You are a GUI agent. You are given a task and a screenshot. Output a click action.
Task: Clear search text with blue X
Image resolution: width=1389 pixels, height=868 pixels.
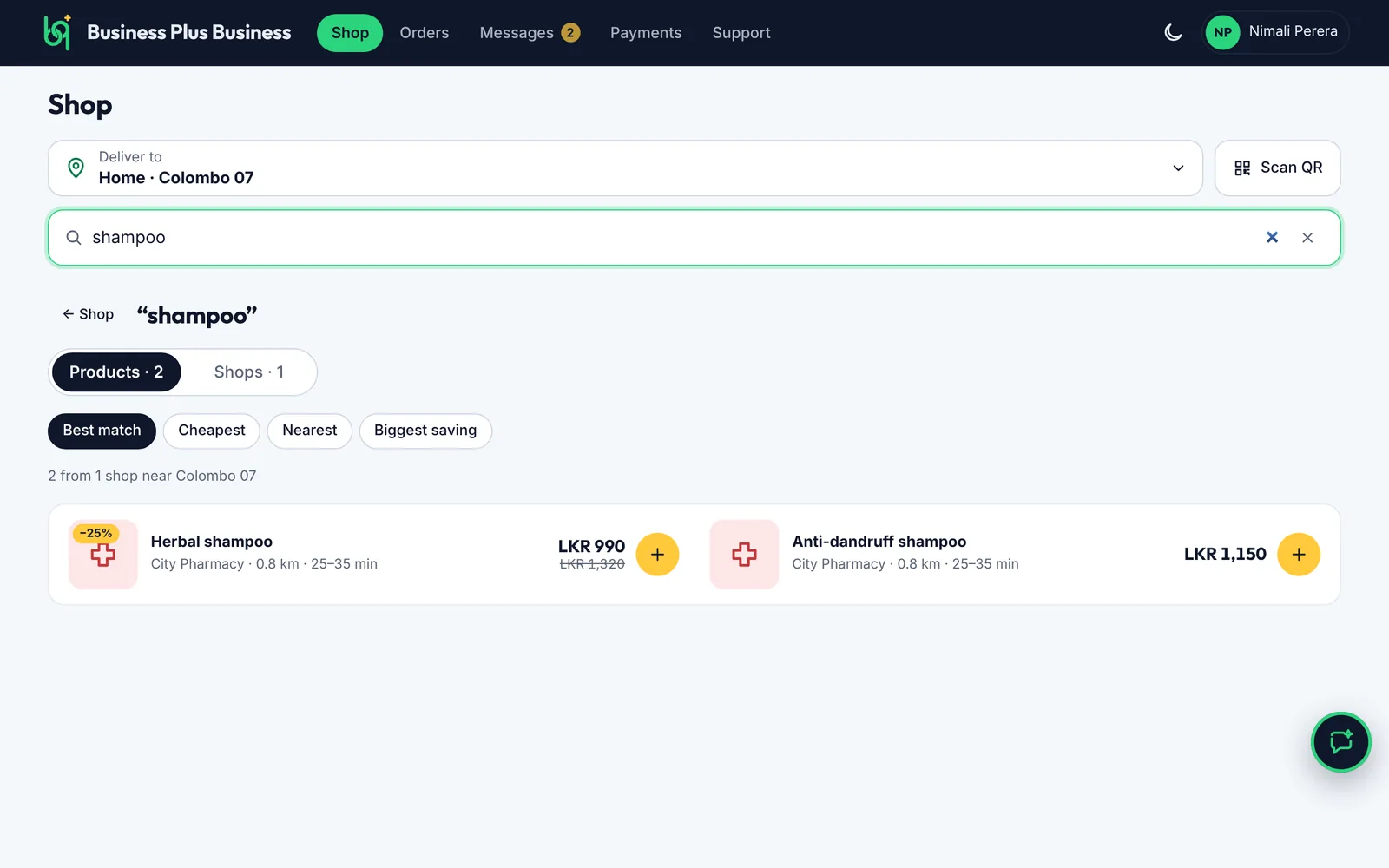[1272, 238]
